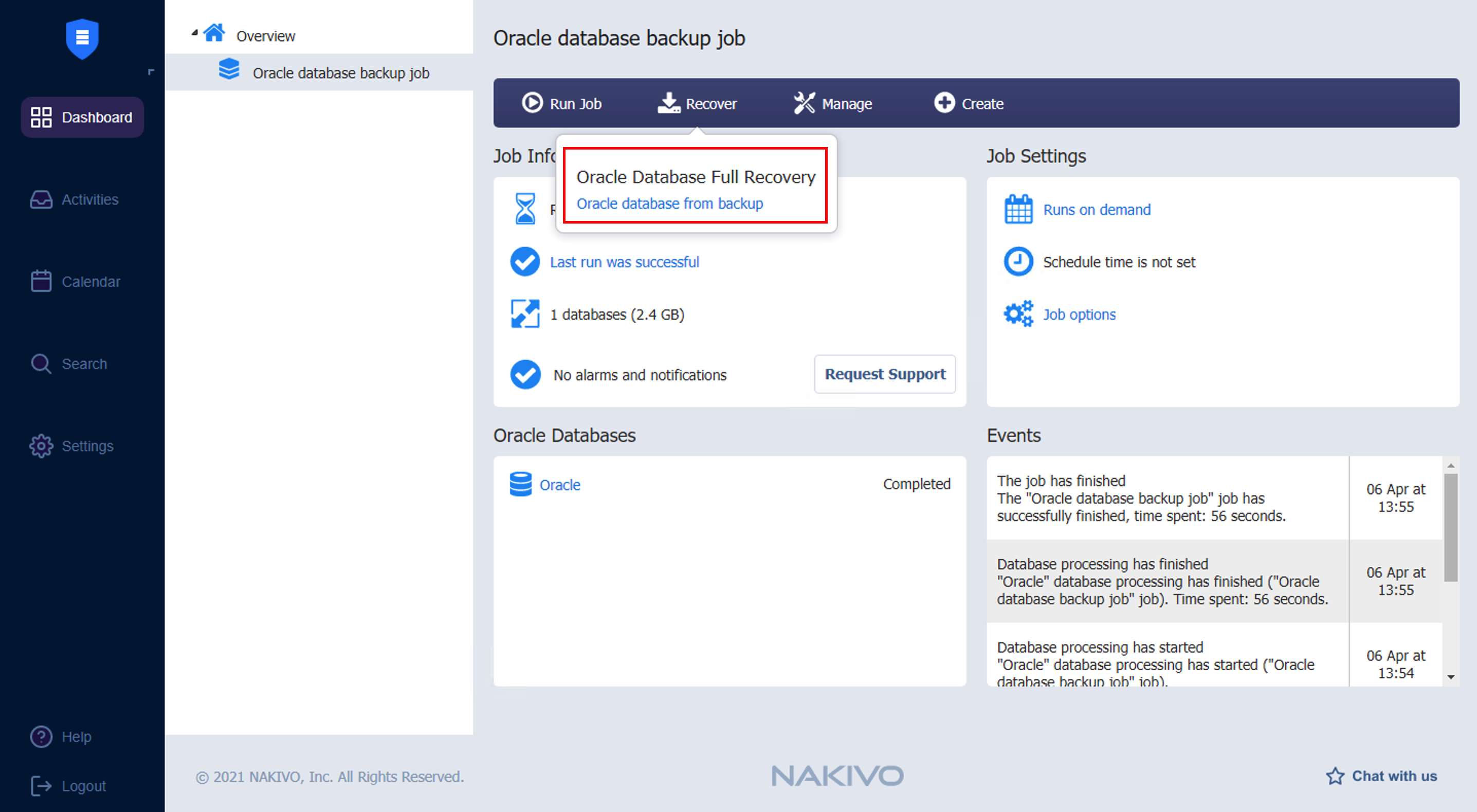
Task: Open the Oracle database link
Action: [560, 485]
